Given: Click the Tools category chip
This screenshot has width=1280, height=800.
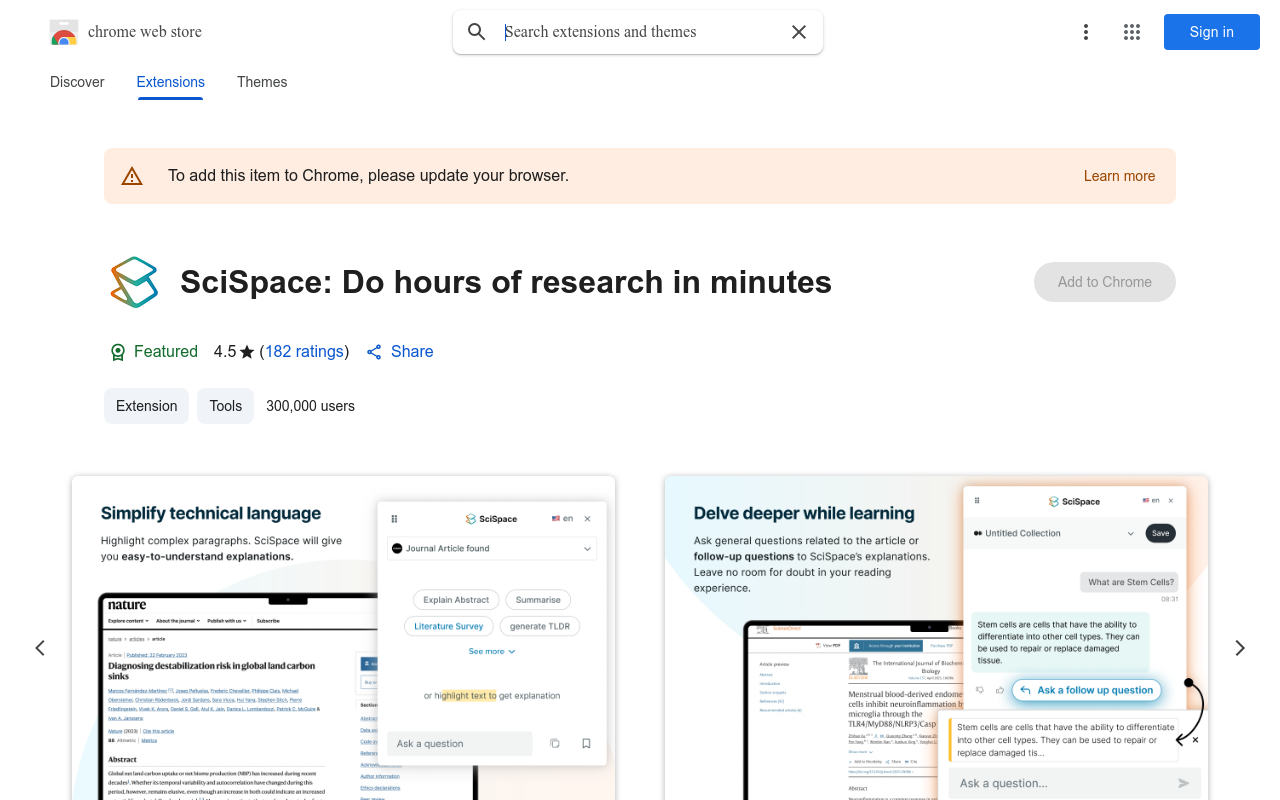Looking at the screenshot, I should pos(226,406).
